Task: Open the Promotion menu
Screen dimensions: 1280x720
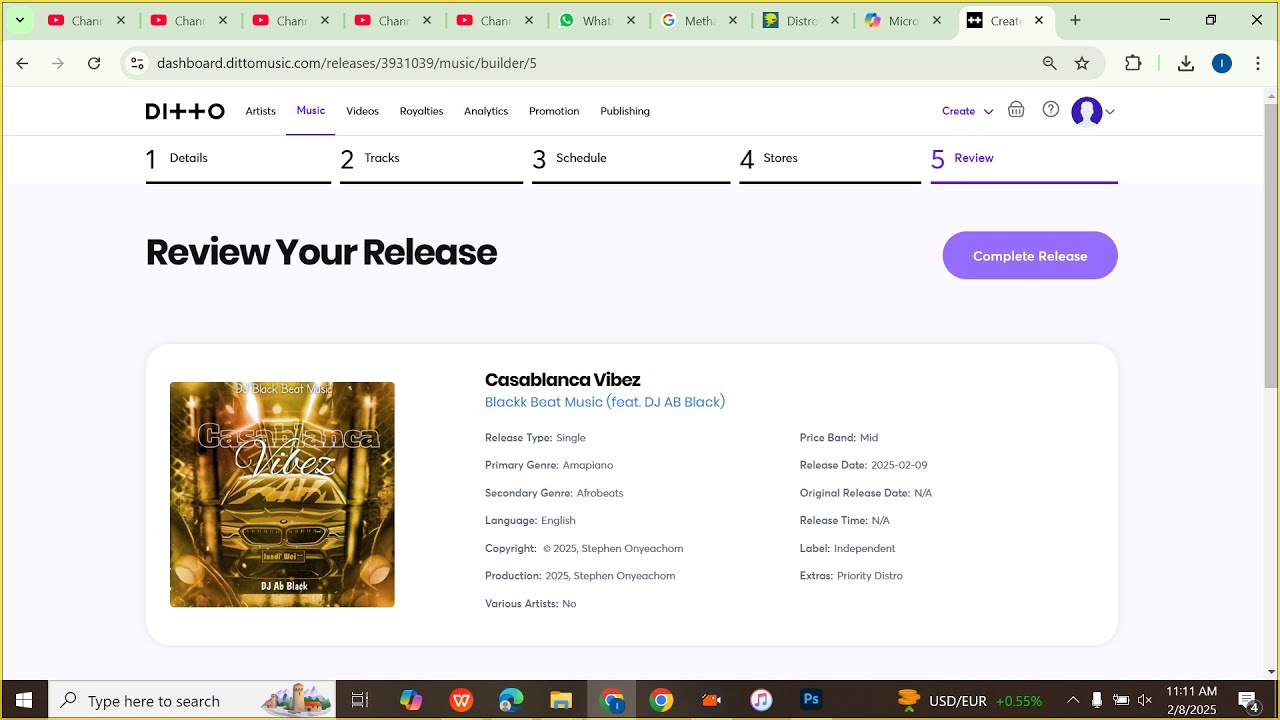Action: click(554, 111)
